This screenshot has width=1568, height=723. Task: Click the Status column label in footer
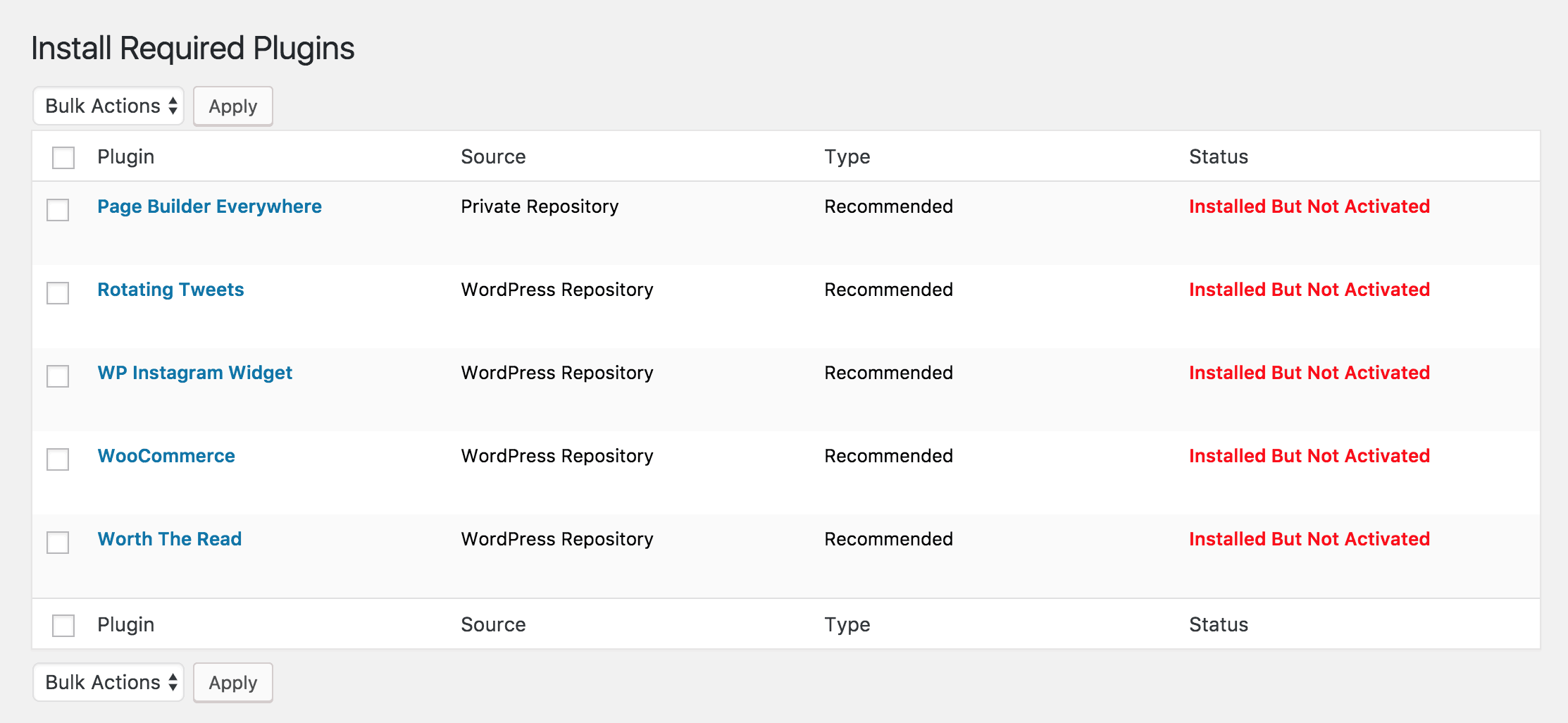(x=1219, y=624)
